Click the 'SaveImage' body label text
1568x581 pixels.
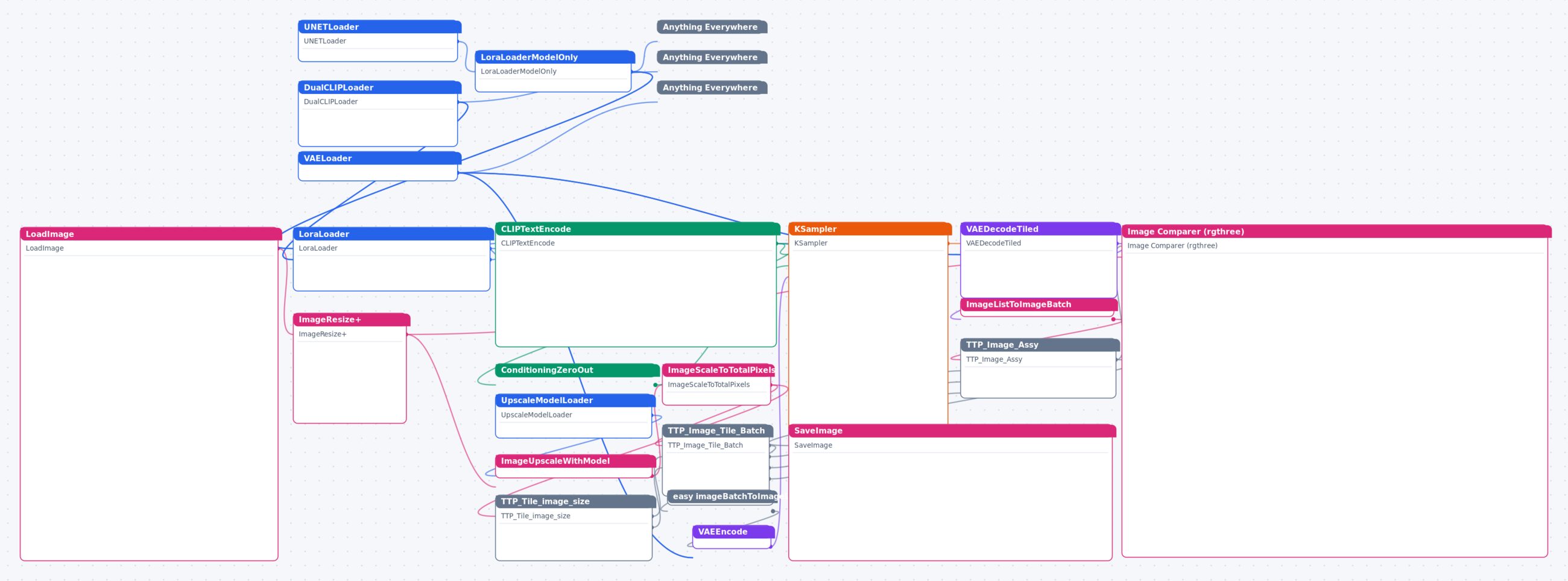[813, 446]
